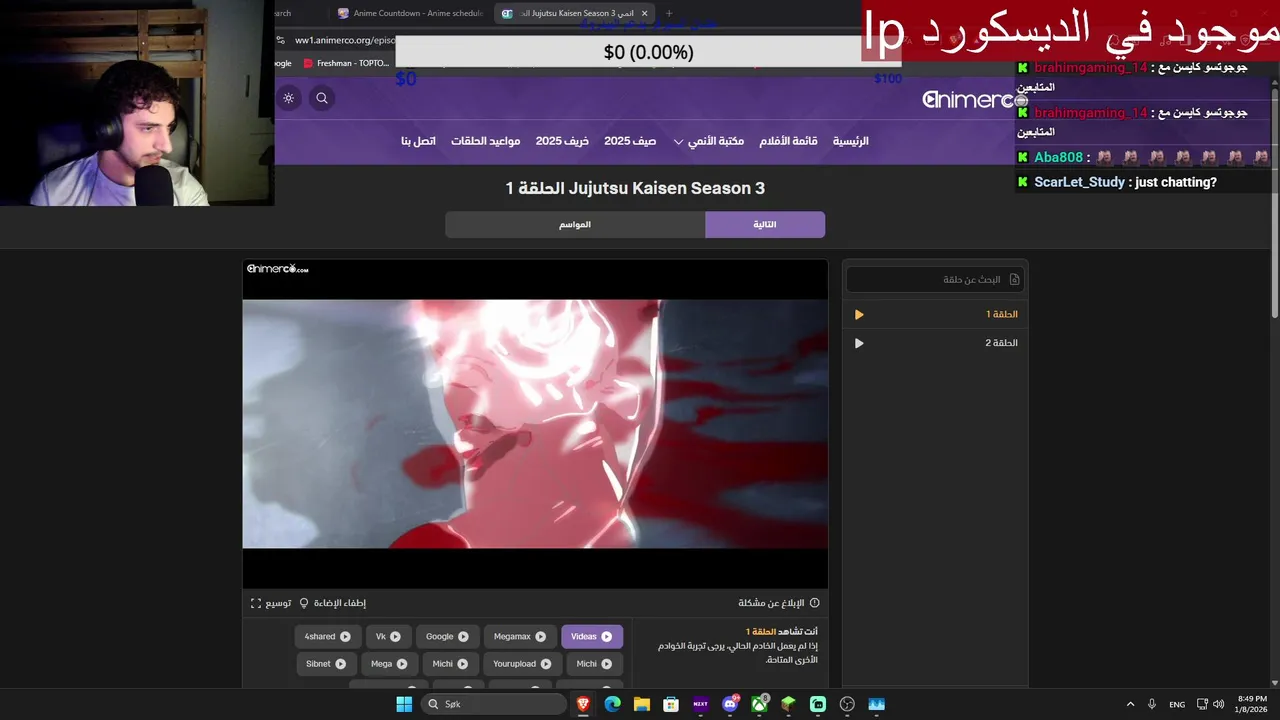
Task: Open Discord from the taskbar
Action: tap(730, 704)
